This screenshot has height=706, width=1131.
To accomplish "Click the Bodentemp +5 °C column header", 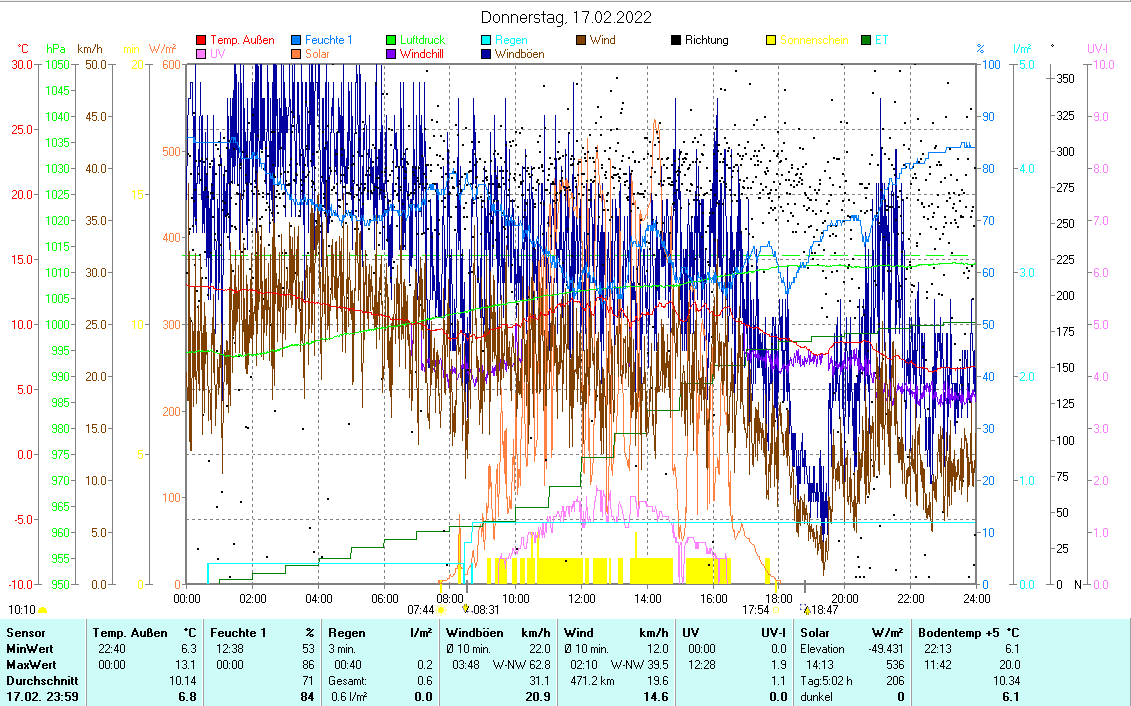I will [968, 633].
